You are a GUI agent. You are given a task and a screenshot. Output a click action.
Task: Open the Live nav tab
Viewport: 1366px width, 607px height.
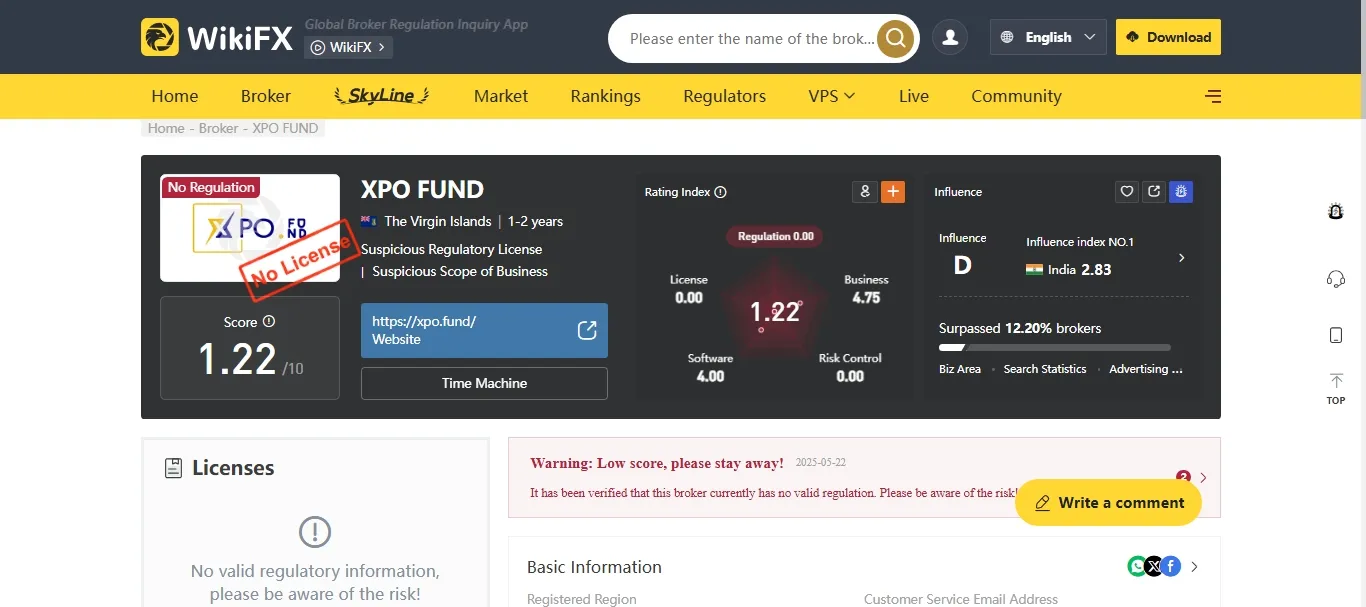pyautogui.click(x=914, y=96)
